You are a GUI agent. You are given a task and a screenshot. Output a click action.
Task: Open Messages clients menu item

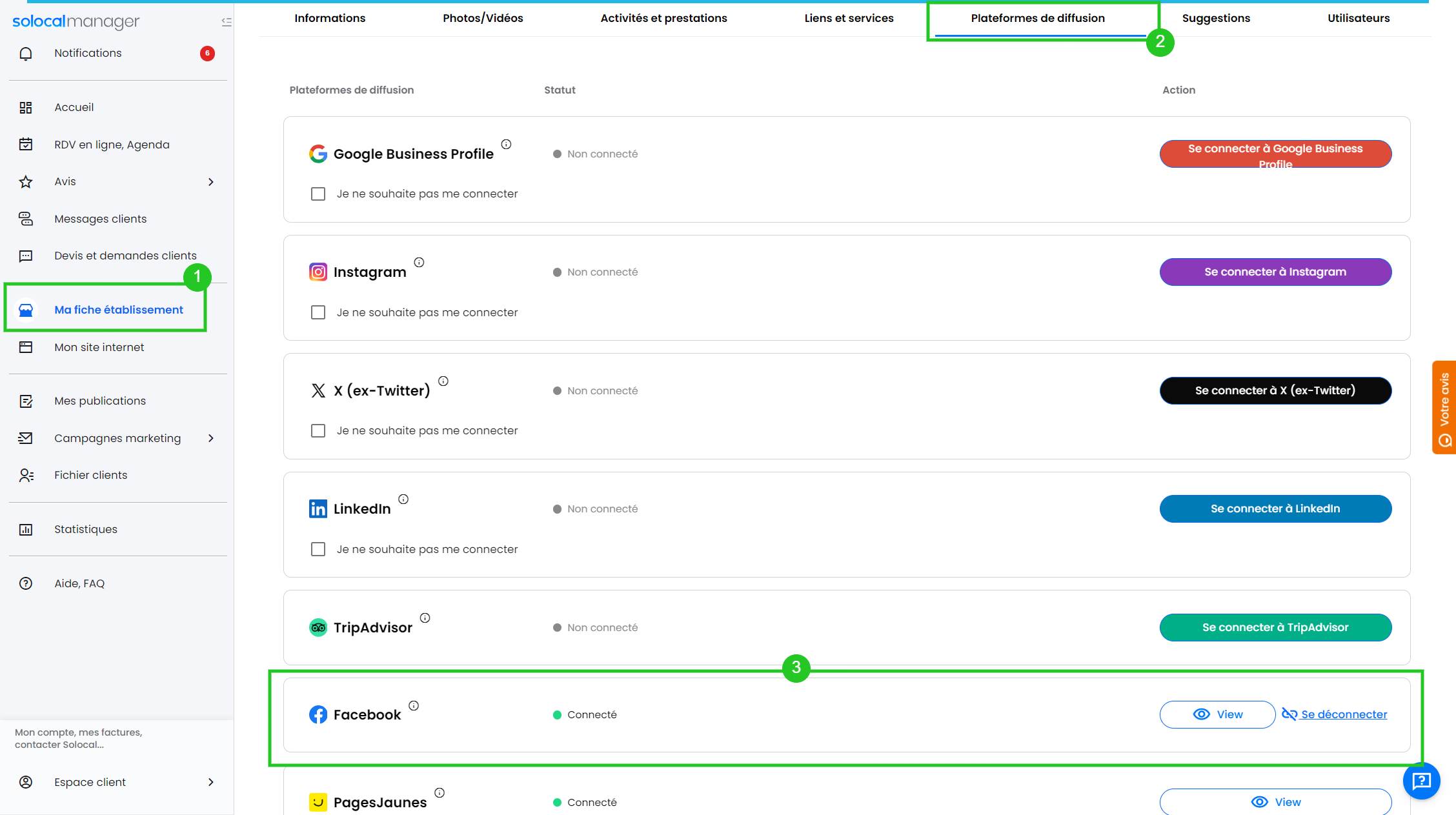click(x=101, y=219)
